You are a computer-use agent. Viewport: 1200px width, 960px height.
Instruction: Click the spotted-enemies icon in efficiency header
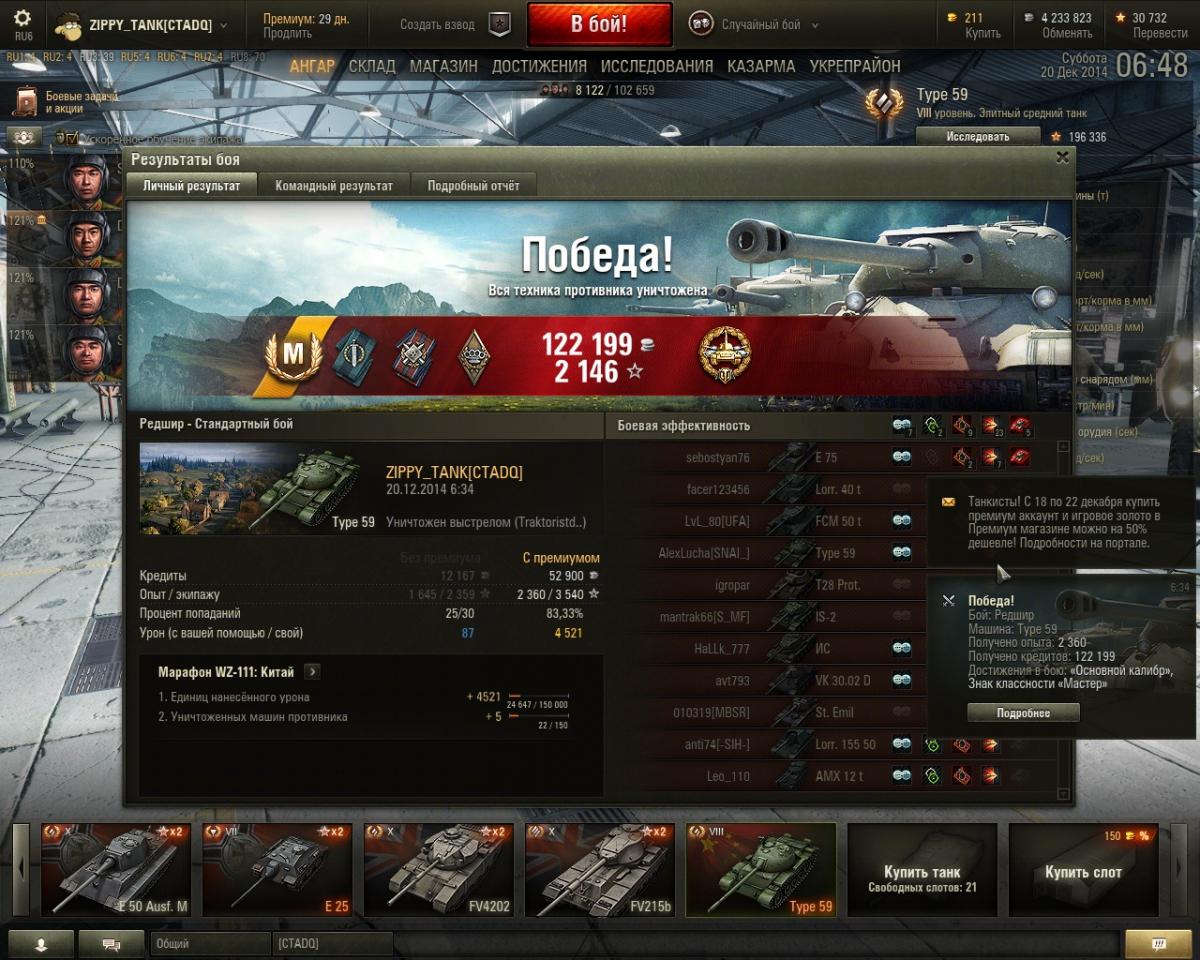click(902, 426)
